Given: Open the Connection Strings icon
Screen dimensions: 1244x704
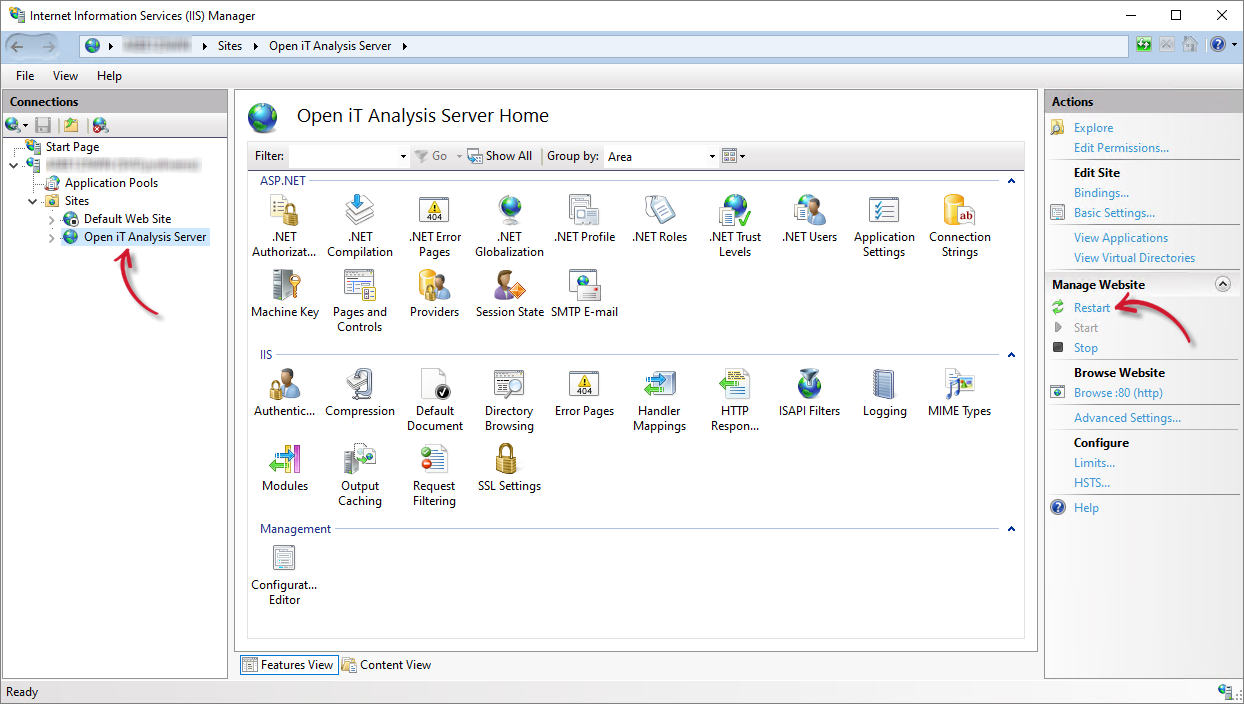Looking at the screenshot, I should [x=959, y=225].
